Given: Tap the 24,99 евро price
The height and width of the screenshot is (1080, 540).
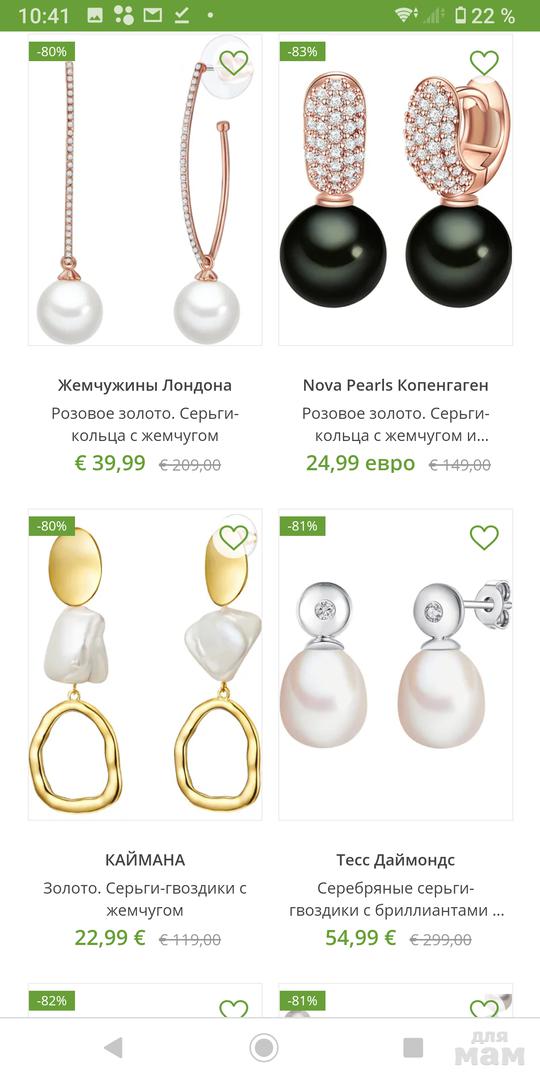Looking at the screenshot, I should [x=360, y=463].
